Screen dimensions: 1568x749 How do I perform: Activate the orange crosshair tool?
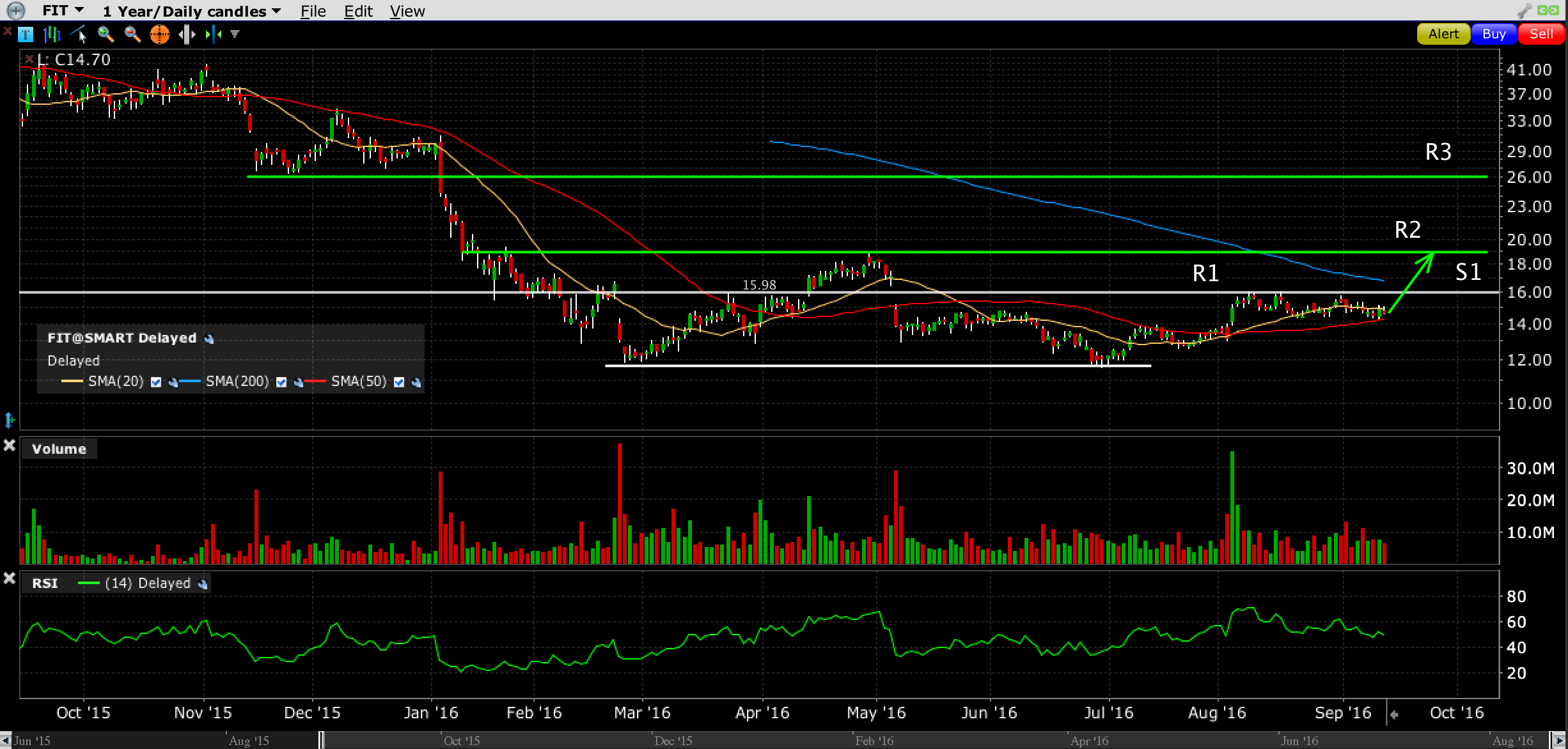(159, 35)
